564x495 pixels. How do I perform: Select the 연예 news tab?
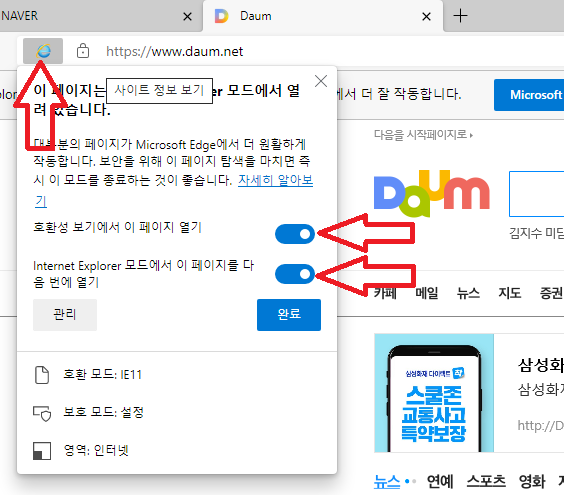[440, 481]
